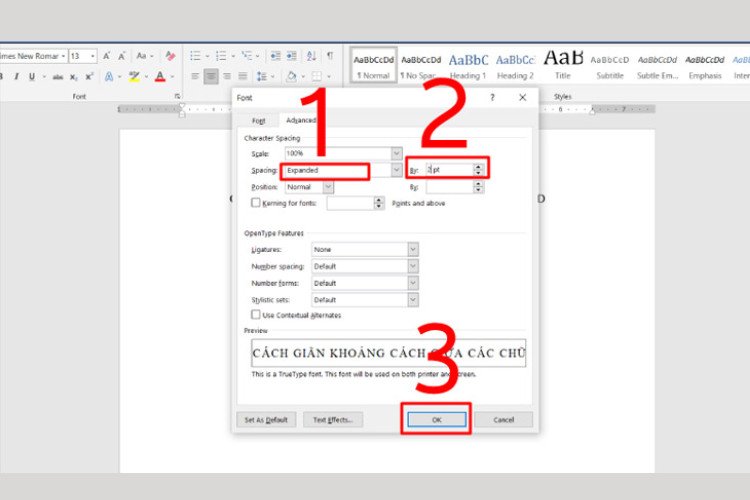
Task: Click the Spacing By value stepper arrows
Action: 478,169
